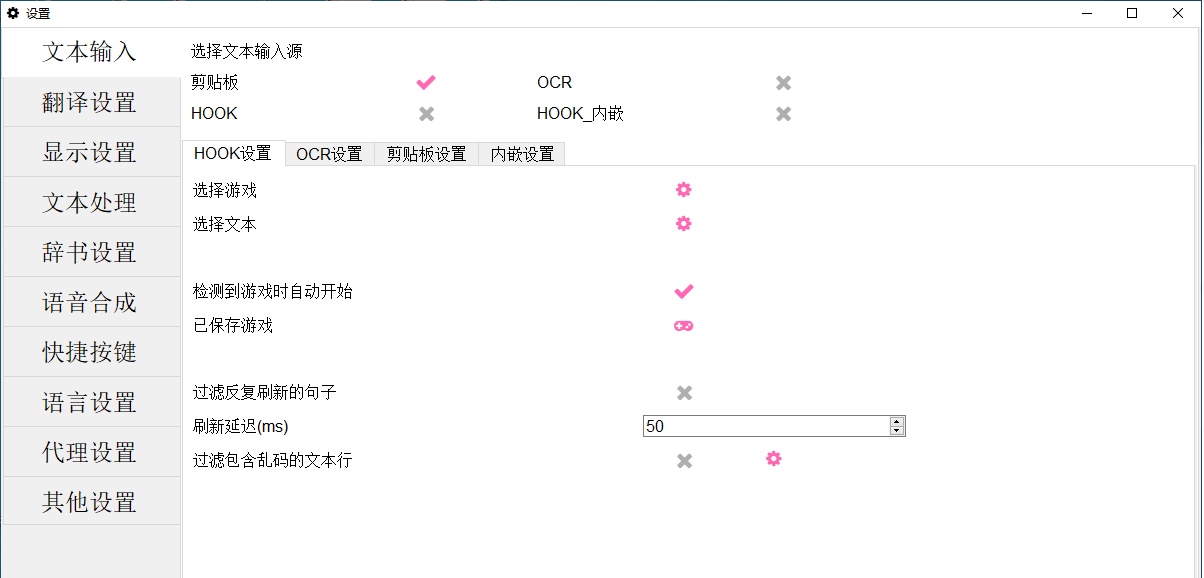Screen dimensions: 1204x578
Task: Enable HOOK input source
Action: (x=425, y=113)
